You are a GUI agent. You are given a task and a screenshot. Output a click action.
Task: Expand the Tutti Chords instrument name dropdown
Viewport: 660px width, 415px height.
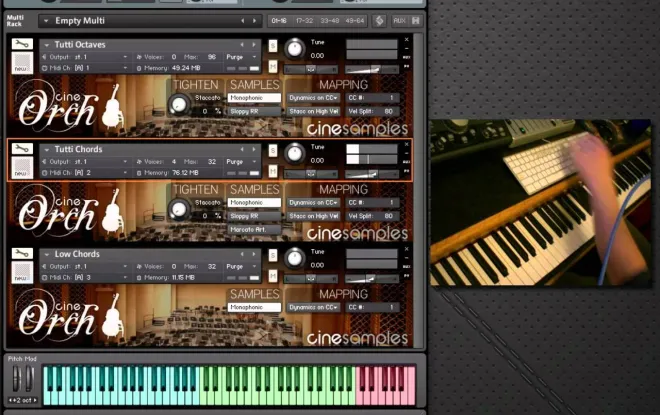[x=47, y=149]
